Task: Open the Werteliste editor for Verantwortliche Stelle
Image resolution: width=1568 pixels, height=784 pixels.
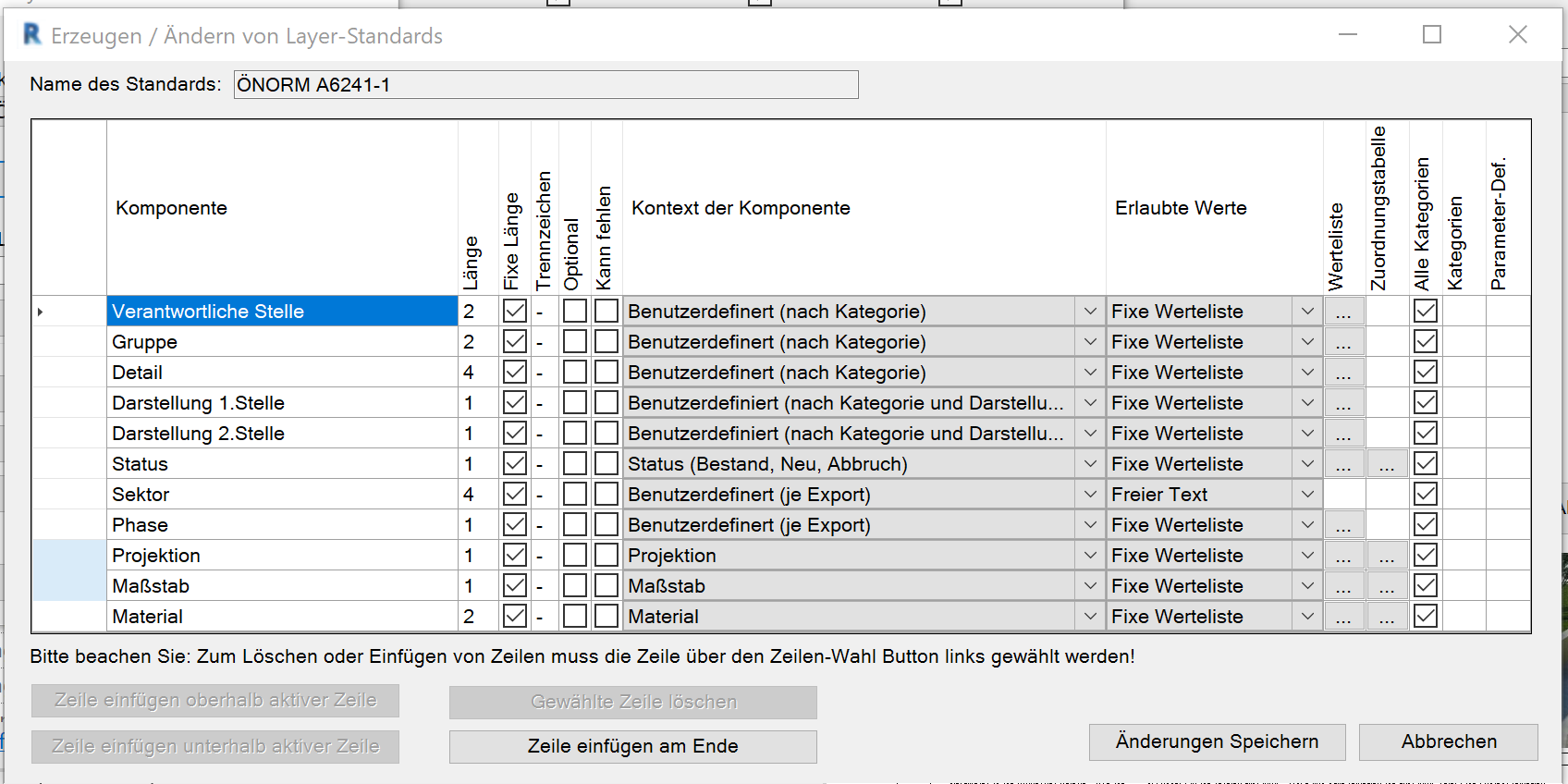Action: point(1343,312)
